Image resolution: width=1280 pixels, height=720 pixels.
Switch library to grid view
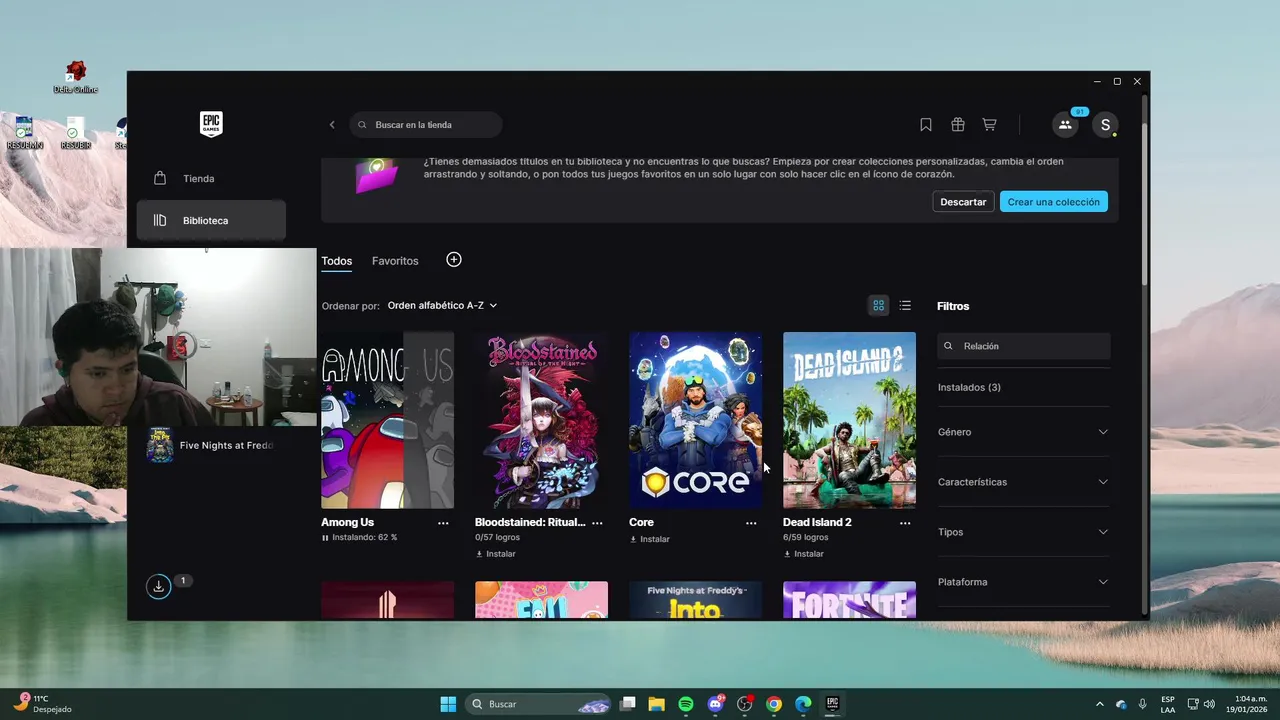879,306
